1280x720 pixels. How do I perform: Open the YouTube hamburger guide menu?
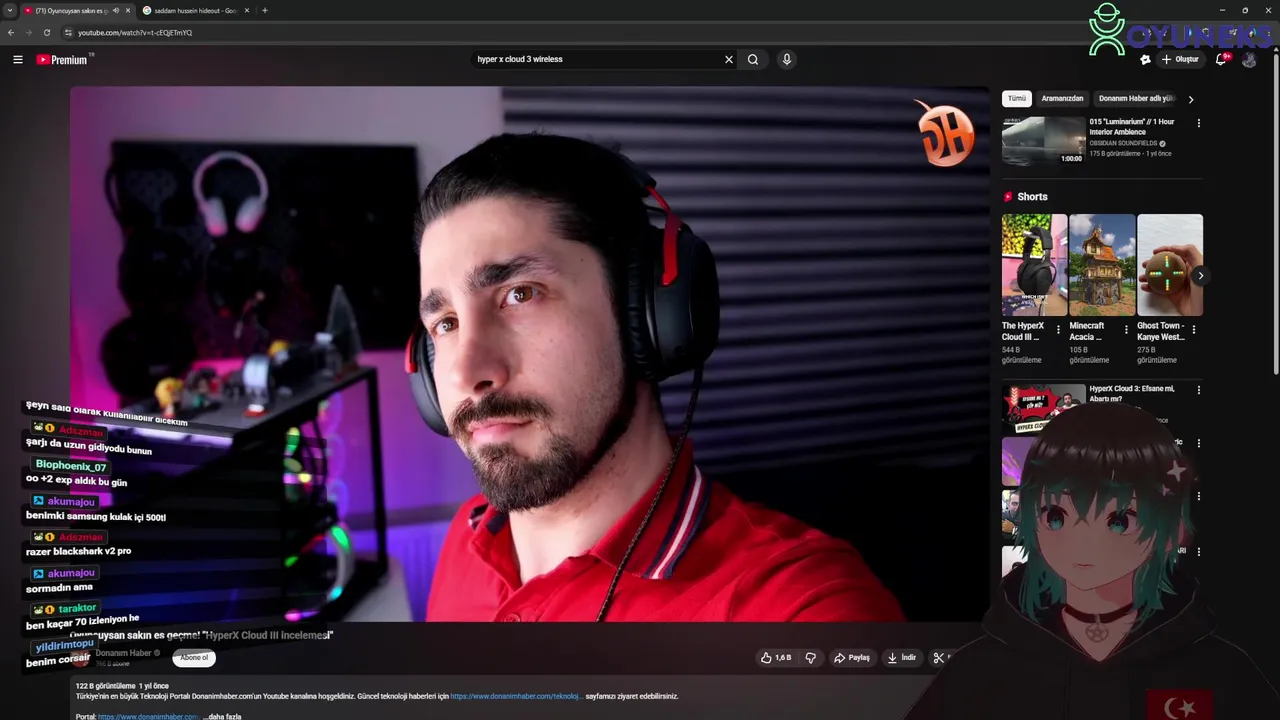click(x=18, y=60)
